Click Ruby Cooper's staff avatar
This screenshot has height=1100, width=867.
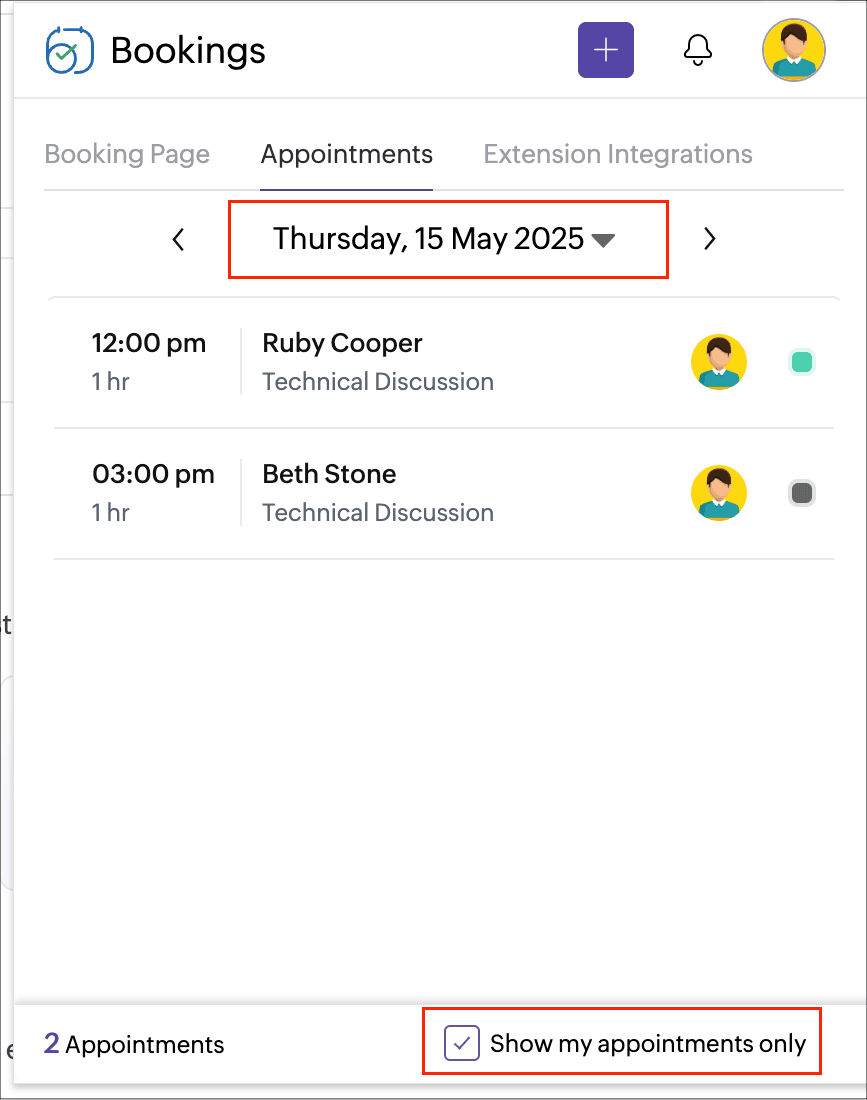point(718,362)
